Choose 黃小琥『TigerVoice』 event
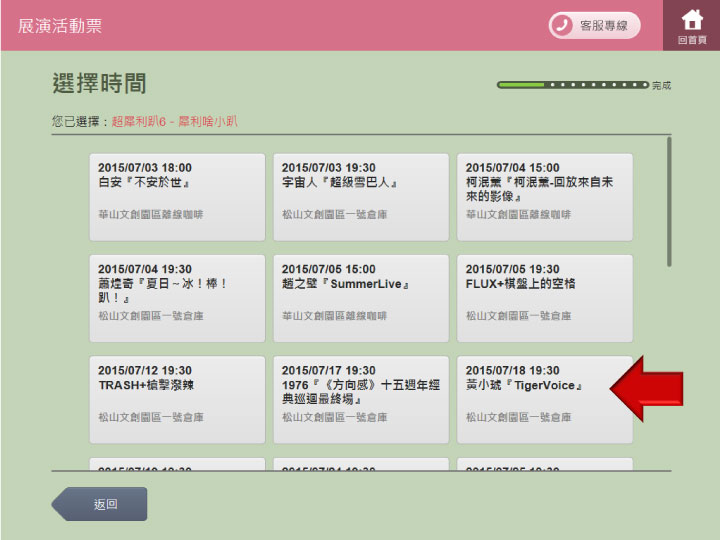Viewport: 720px width, 540px height. [x=545, y=399]
